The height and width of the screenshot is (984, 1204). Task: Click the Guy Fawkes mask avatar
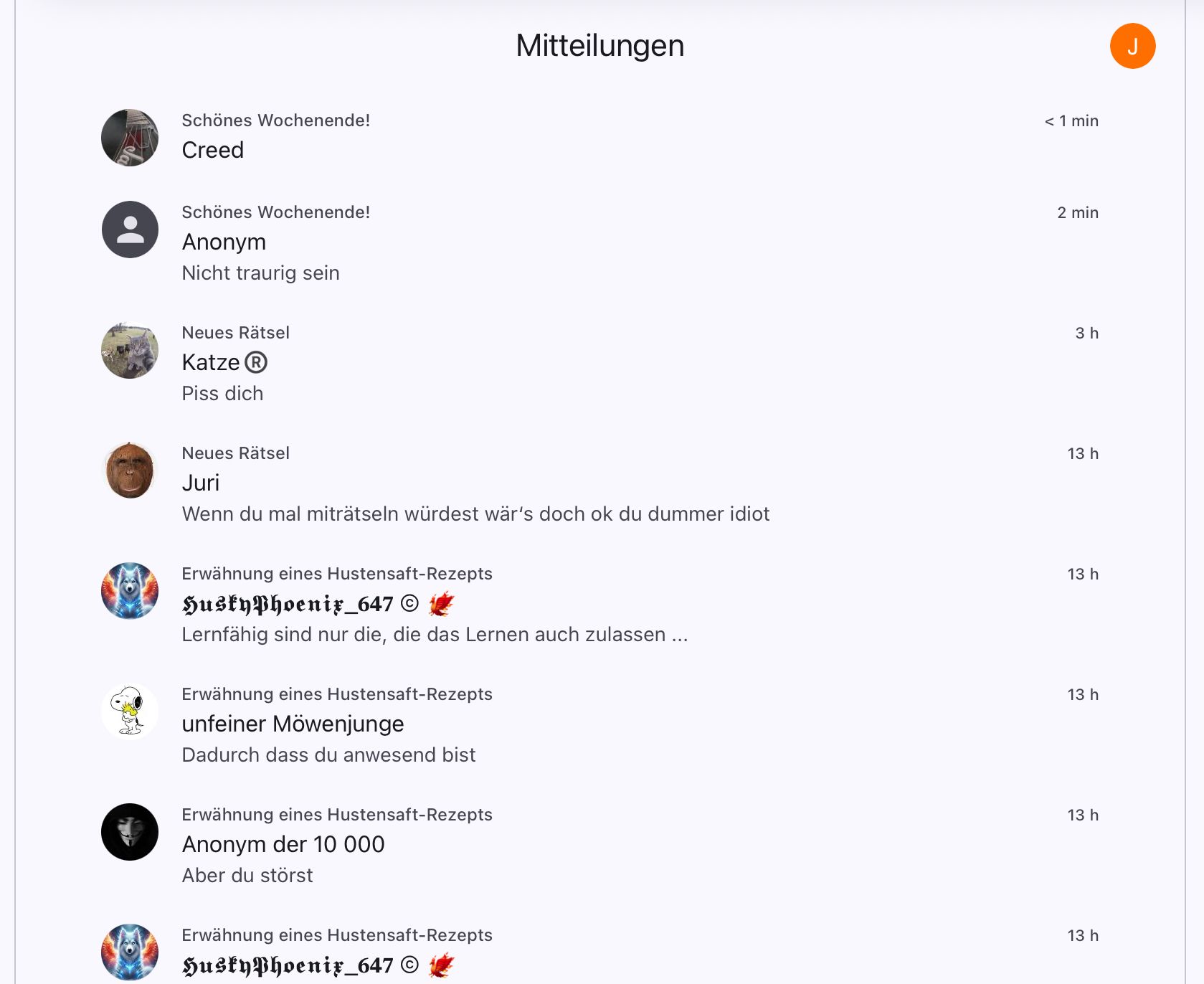click(130, 832)
